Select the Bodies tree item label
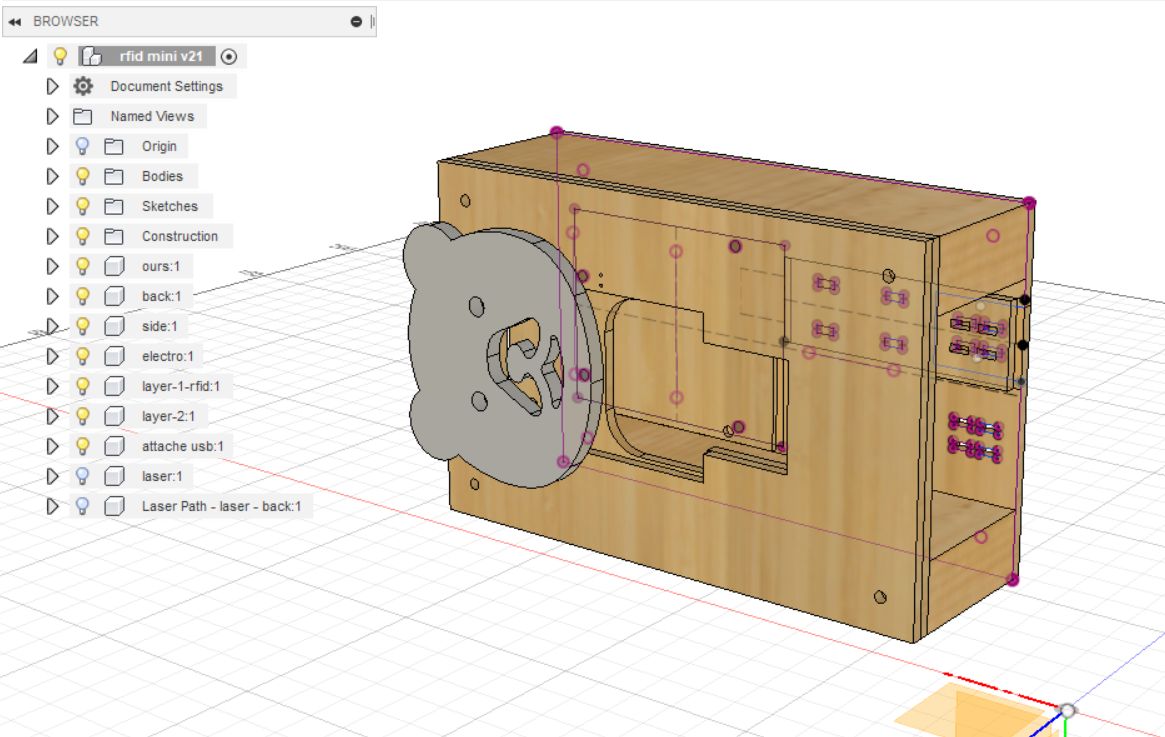 [162, 176]
